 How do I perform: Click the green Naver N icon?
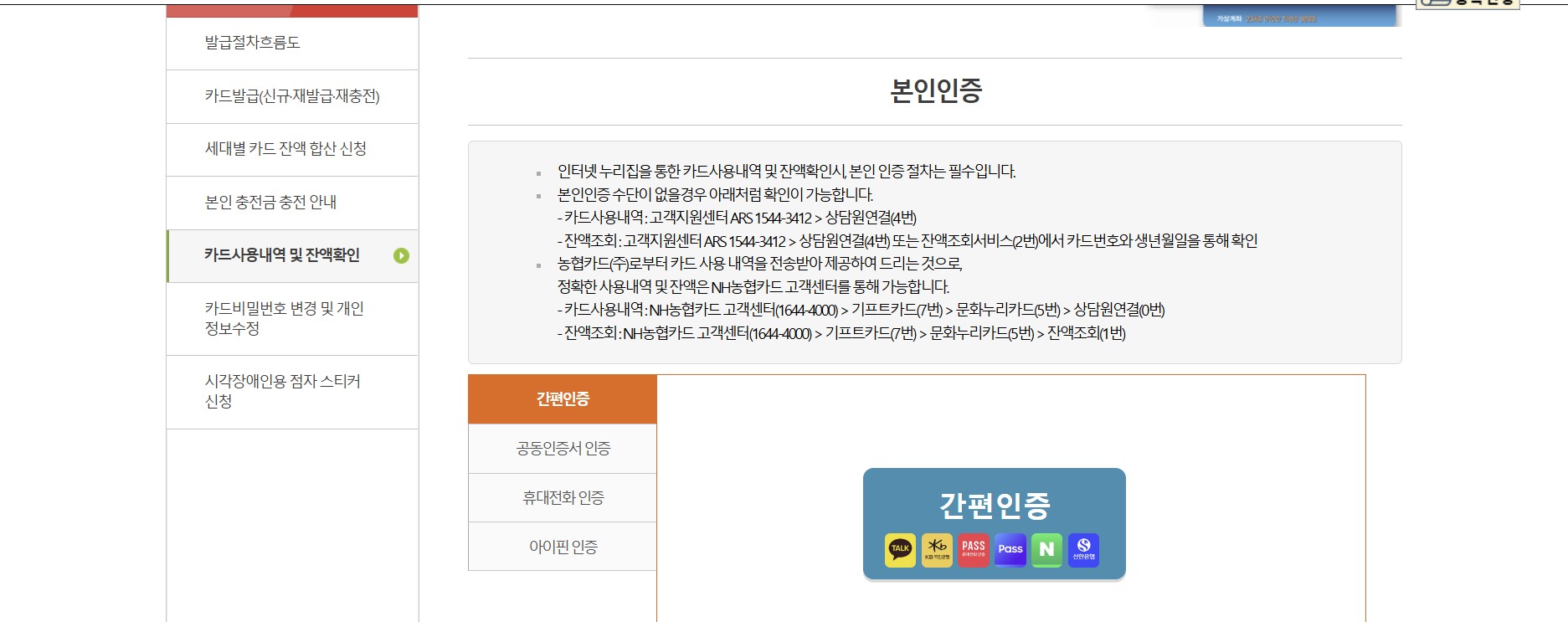1046,550
